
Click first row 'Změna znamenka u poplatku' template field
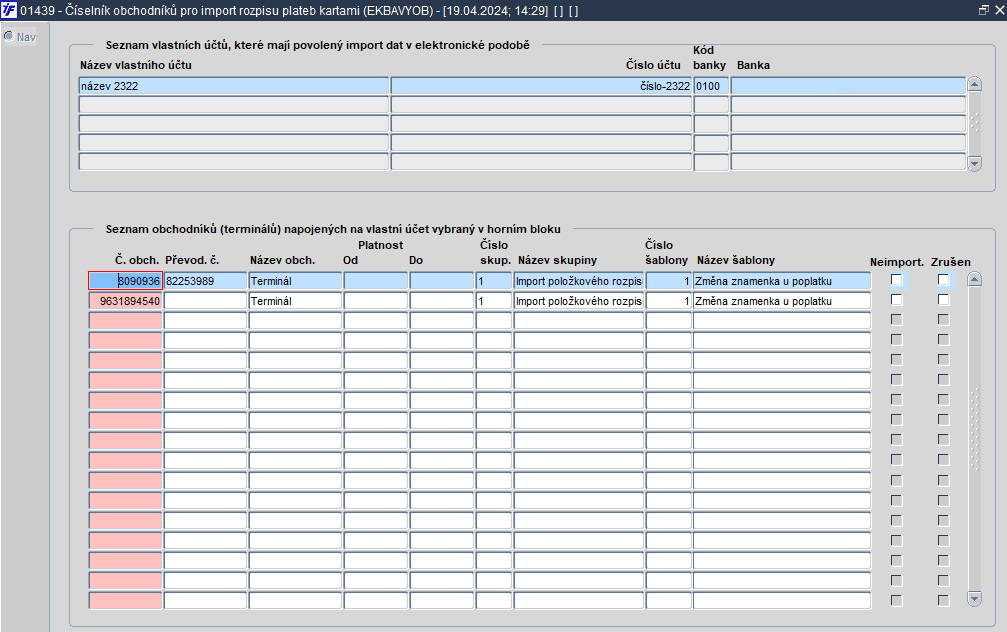click(x=782, y=281)
